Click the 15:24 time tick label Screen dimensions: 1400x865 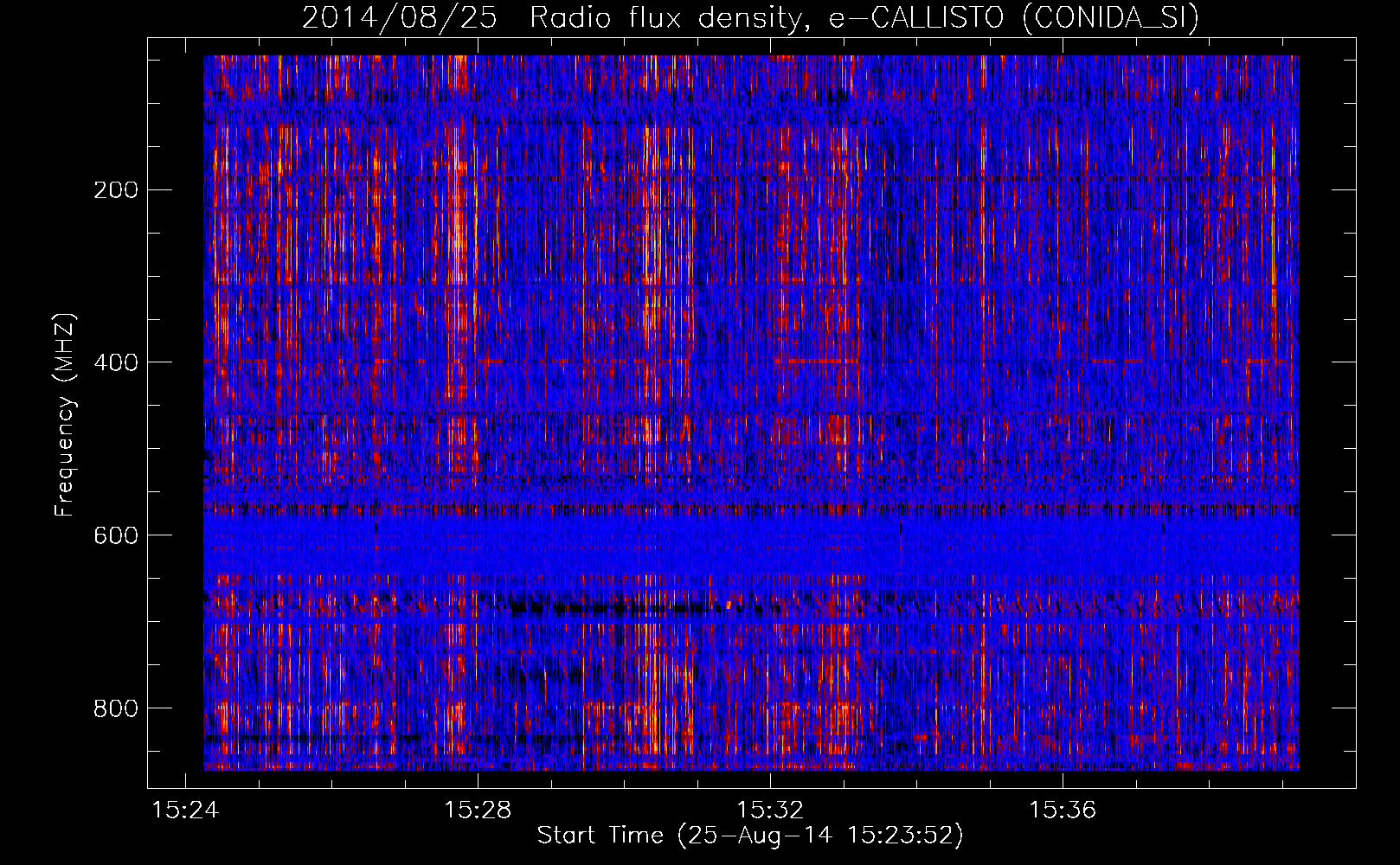[185, 811]
